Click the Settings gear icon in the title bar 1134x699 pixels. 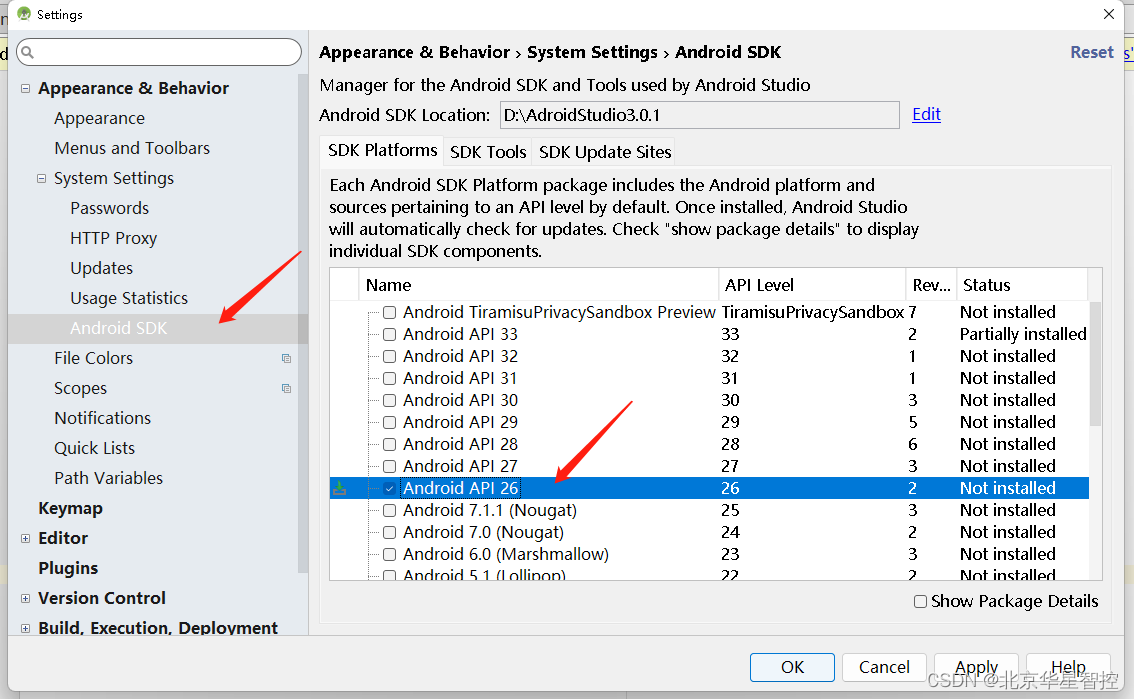(23, 14)
